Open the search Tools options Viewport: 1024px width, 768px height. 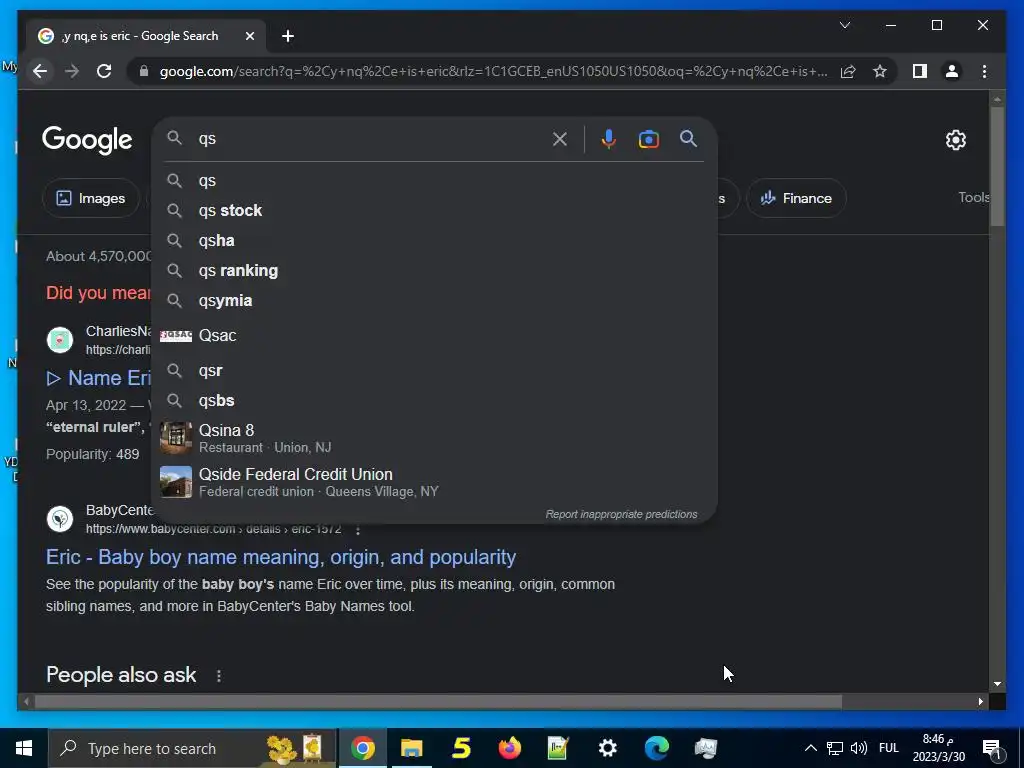click(973, 197)
